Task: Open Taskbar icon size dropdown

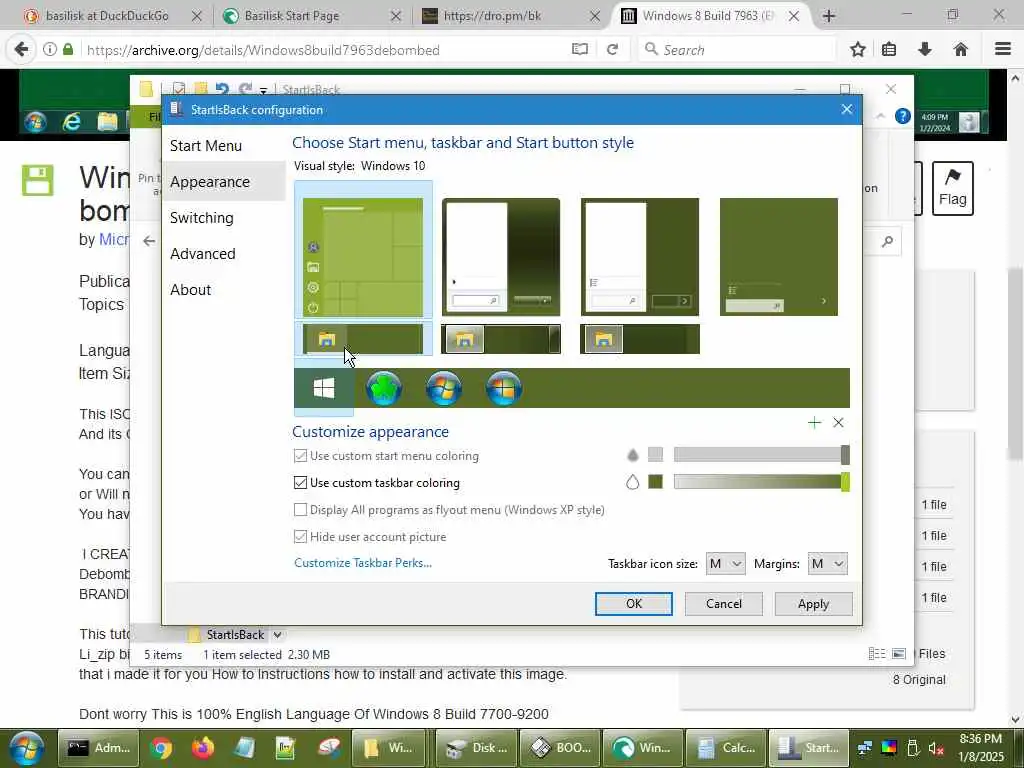Action: [726, 564]
